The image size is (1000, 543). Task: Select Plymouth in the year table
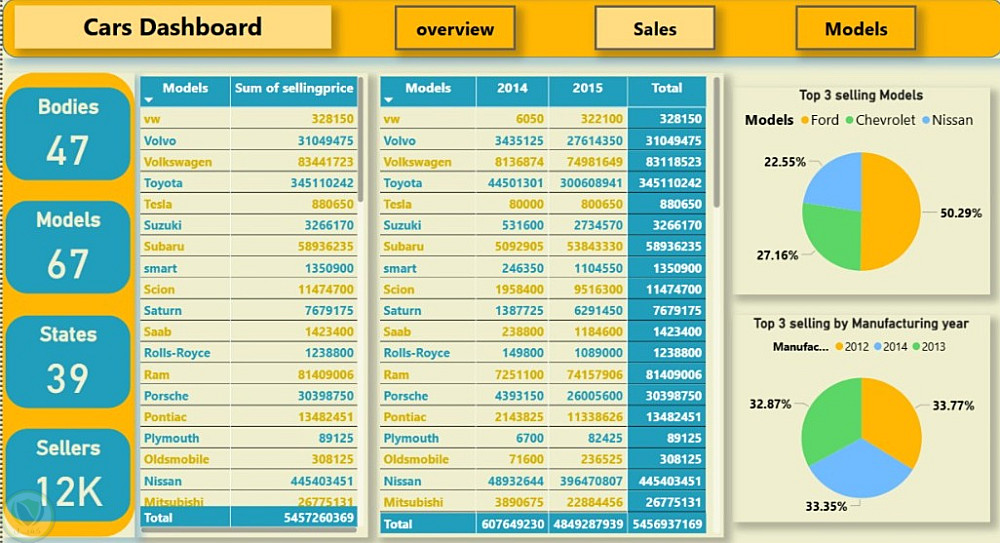(x=411, y=438)
